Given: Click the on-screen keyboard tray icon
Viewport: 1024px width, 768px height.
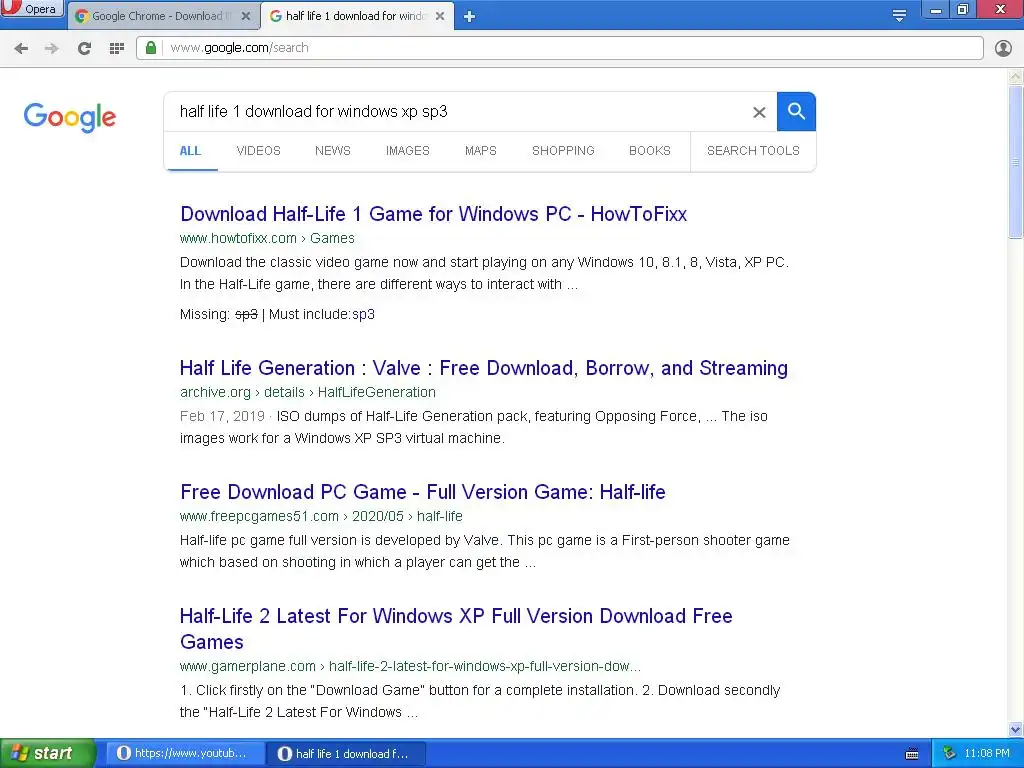Looking at the screenshot, I should (x=912, y=754).
